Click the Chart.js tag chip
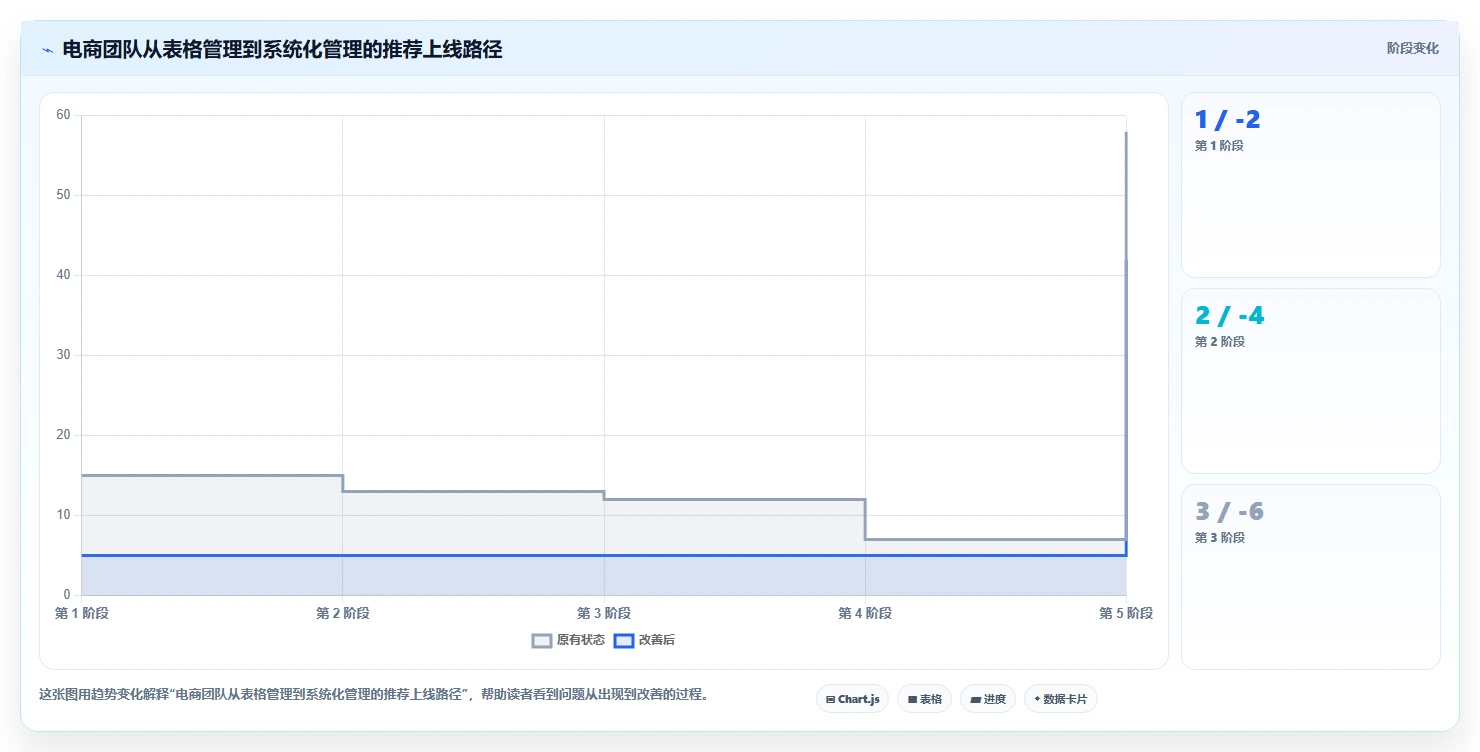 pyautogui.click(x=852, y=699)
